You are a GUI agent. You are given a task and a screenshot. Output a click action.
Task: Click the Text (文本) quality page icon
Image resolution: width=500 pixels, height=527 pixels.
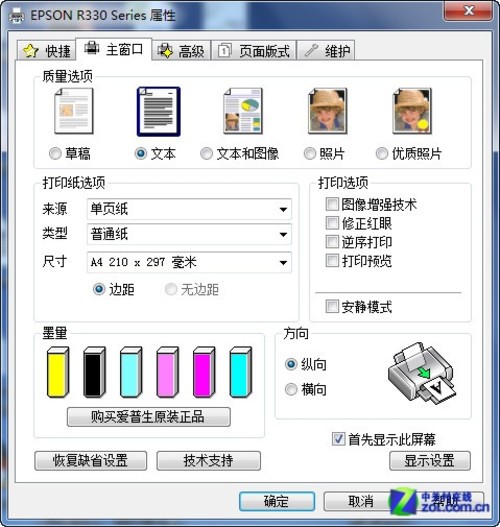point(159,111)
